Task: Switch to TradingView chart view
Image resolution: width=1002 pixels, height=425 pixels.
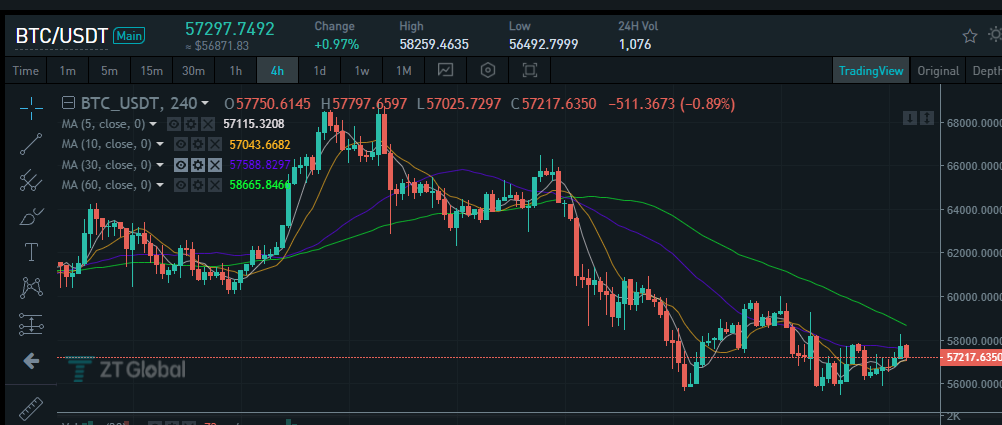Action: click(871, 70)
